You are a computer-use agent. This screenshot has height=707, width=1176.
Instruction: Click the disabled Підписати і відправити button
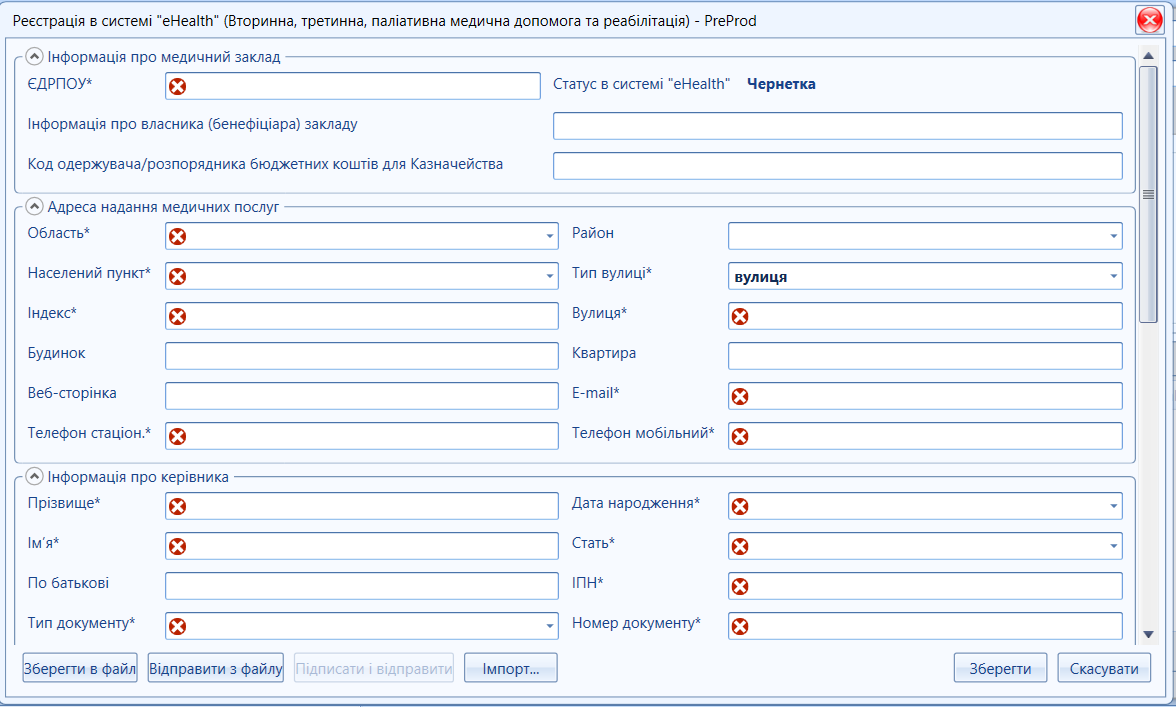[374, 668]
